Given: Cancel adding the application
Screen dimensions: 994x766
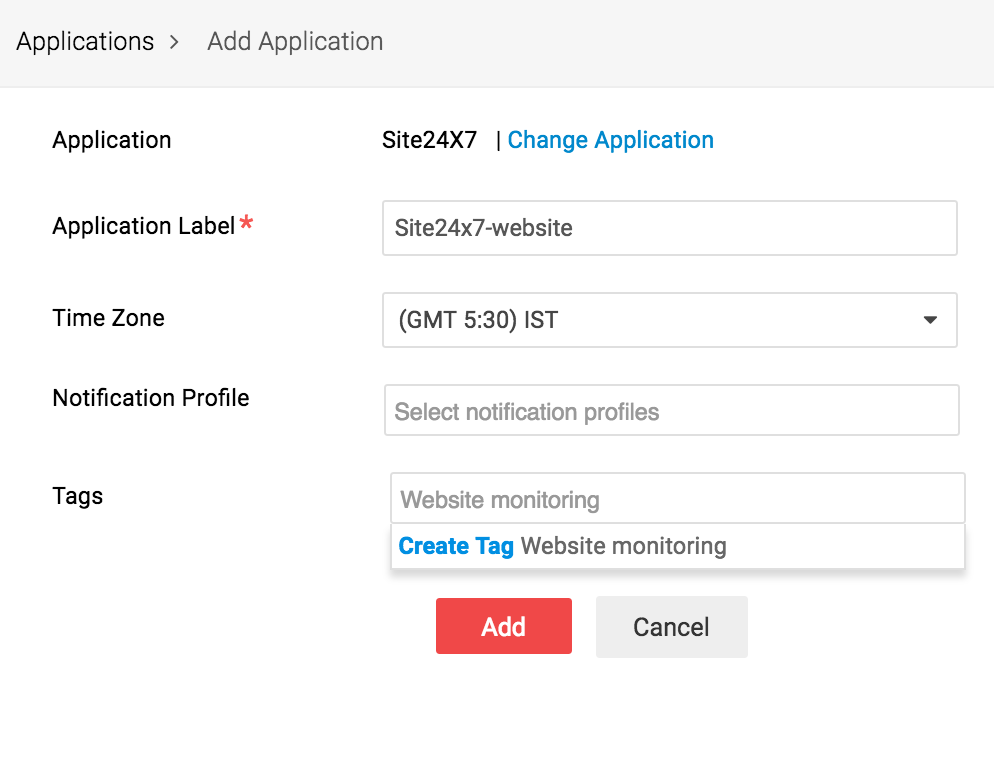Looking at the screenshot, I should [x=671, y=626].
